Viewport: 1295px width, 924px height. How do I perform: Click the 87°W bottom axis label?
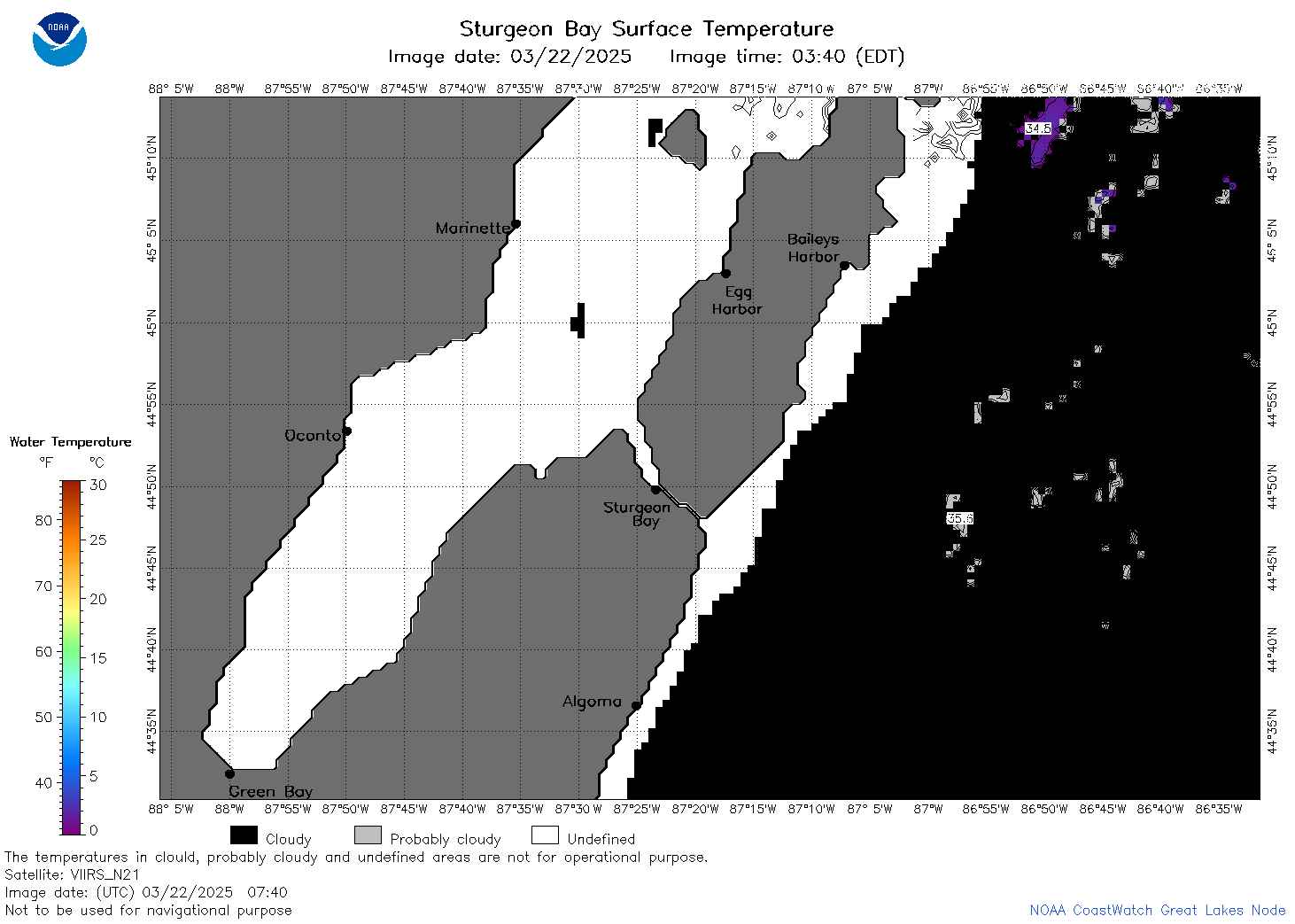pos(928,809)
